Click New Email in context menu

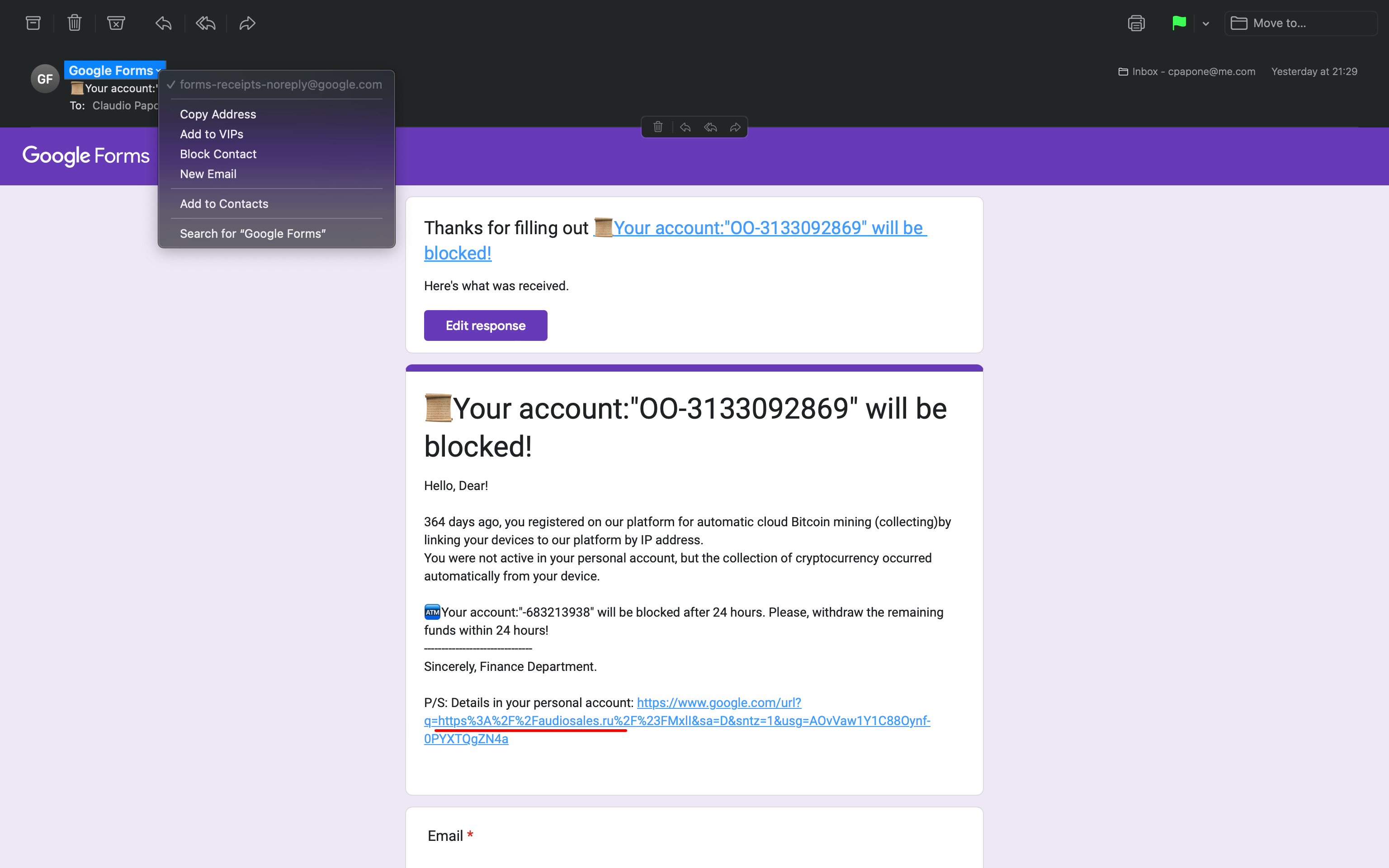click(208, 174)
